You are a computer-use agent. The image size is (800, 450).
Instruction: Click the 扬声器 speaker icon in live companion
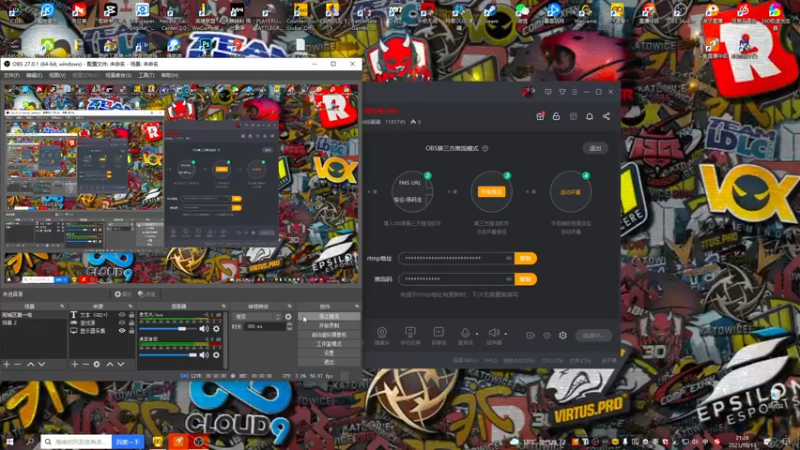[x=493, y=333]
